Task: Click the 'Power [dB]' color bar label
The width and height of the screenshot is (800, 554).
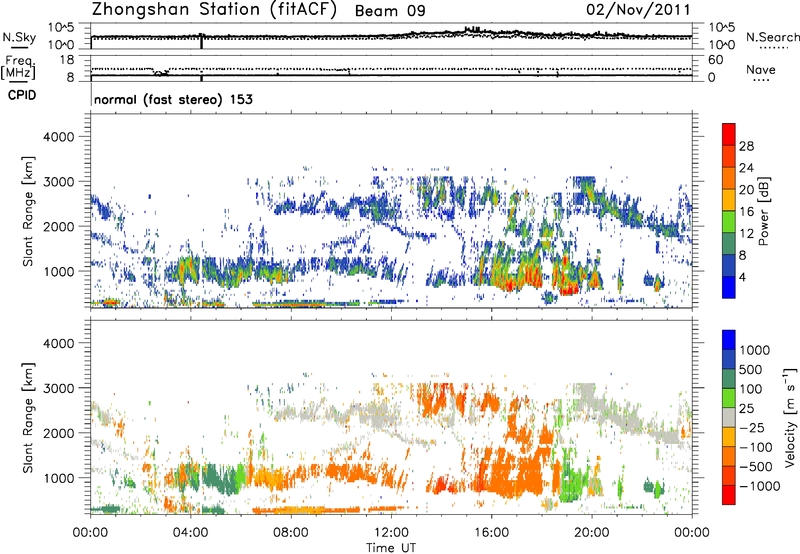Action: (x=763, y=211)
